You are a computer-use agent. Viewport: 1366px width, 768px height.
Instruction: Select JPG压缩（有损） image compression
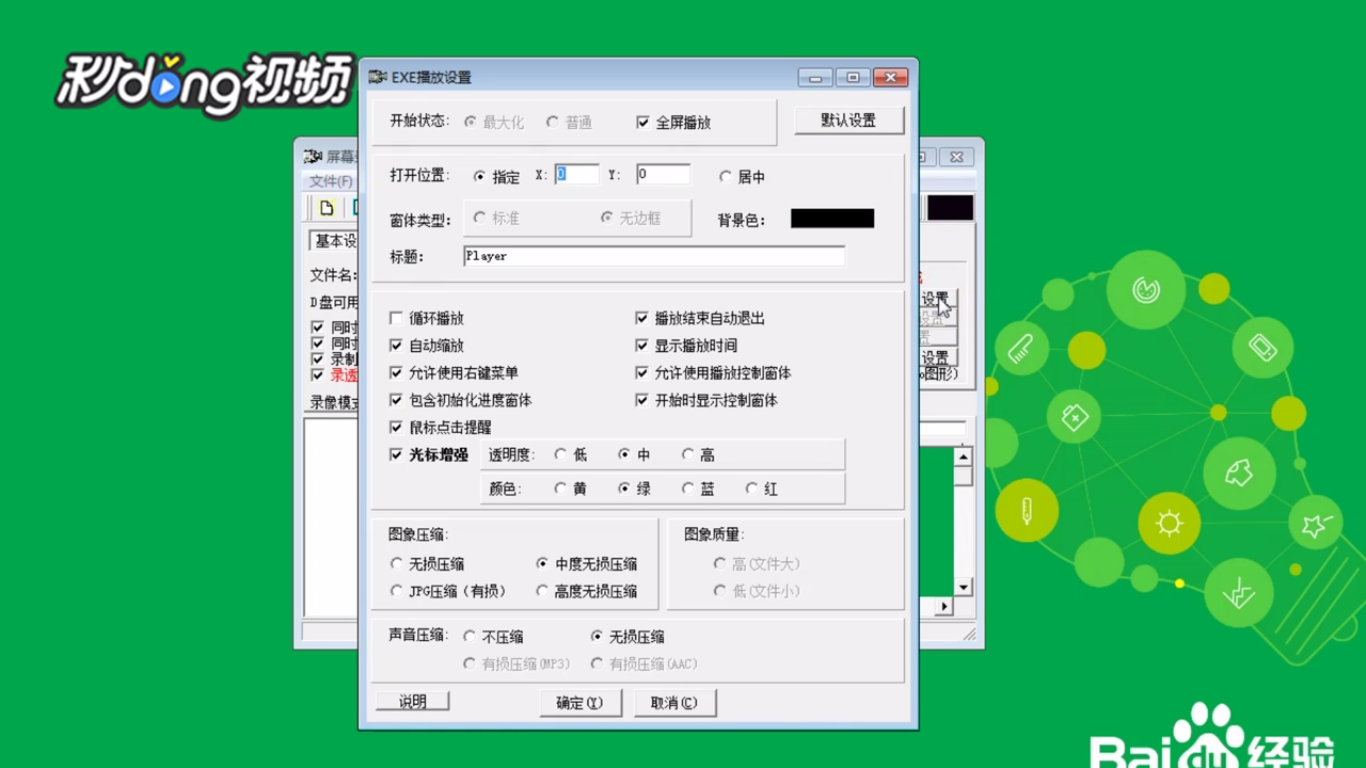(x=397, y=590)
